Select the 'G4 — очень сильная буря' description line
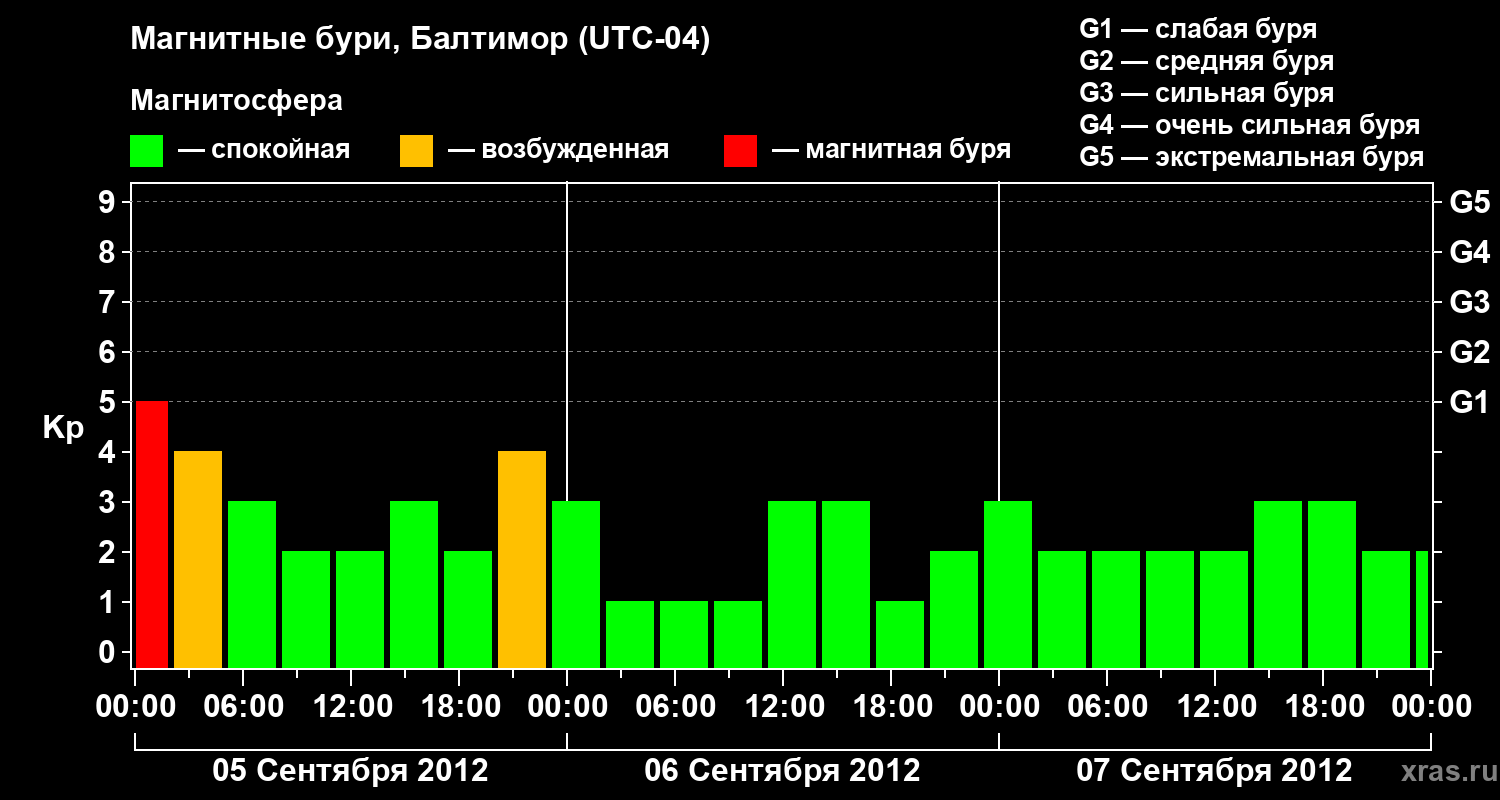This screenshot has height=800, width=1500. click(x=1250, y=125)
